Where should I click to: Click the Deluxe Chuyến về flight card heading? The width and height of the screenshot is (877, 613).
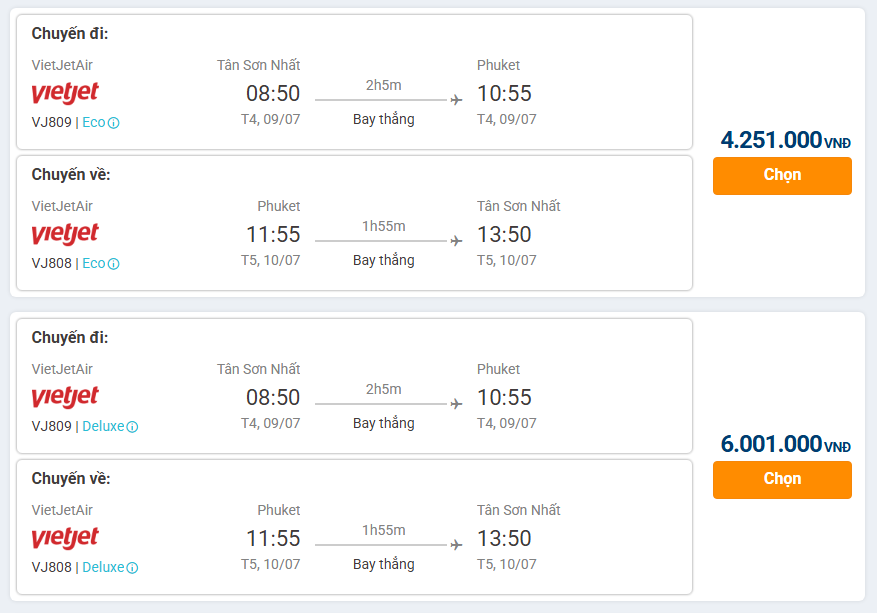tap(71, 479)
